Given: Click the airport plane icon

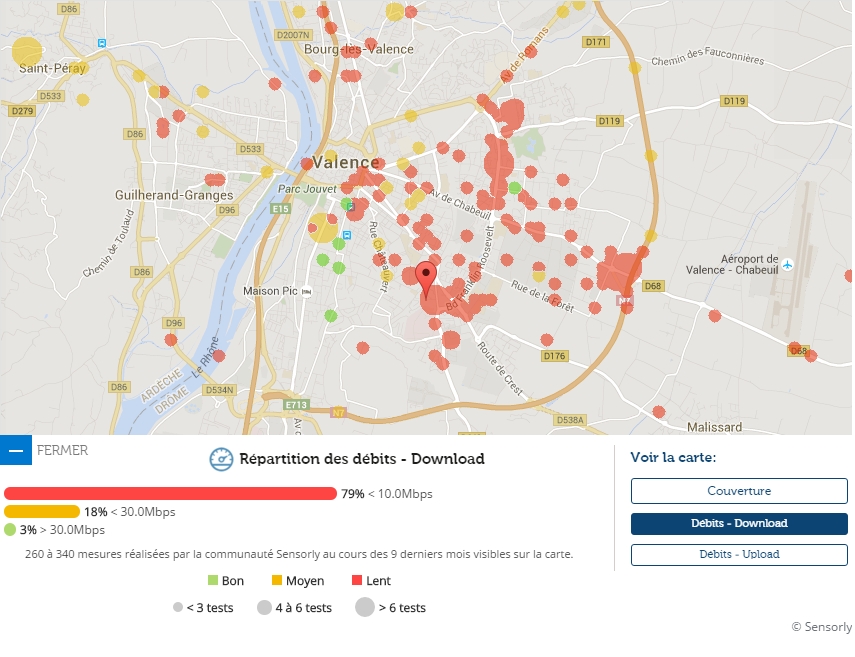Looking at the screenshot, I should coord(787,264).
